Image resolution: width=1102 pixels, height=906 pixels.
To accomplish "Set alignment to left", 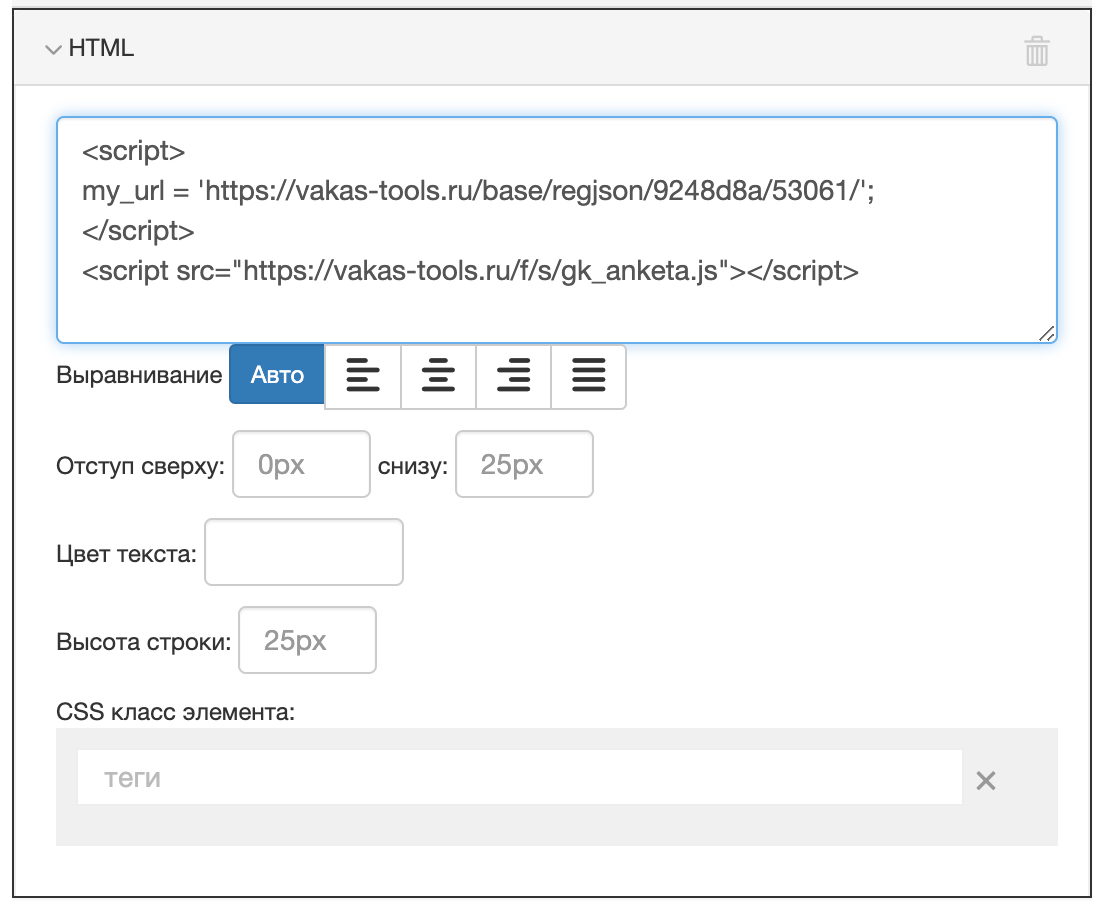I will [363, 377].
